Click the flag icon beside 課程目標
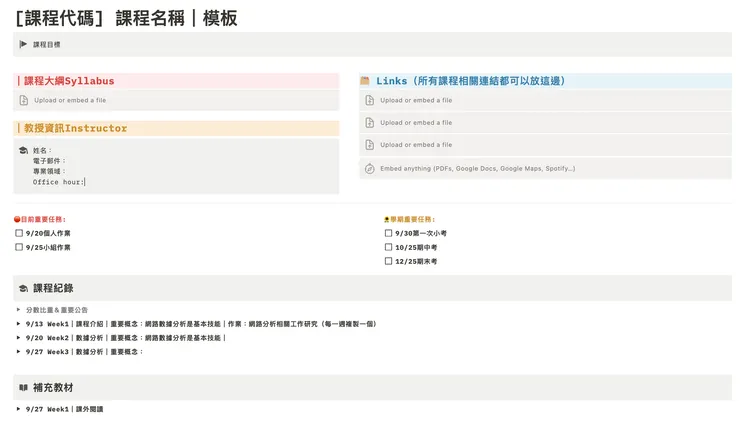The width and height of the screenshot is (740, 421). [x=23, y=44]
